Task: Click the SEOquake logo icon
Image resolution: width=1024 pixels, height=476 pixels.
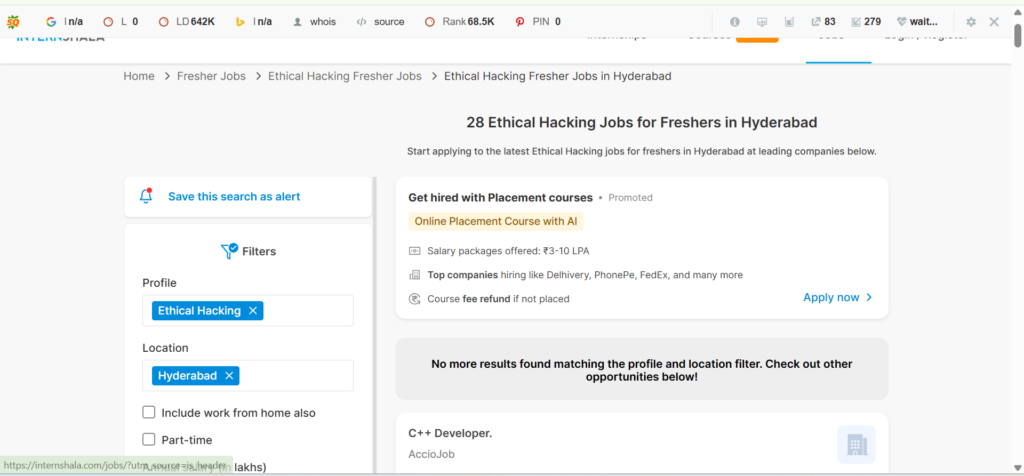Action: 13,22
